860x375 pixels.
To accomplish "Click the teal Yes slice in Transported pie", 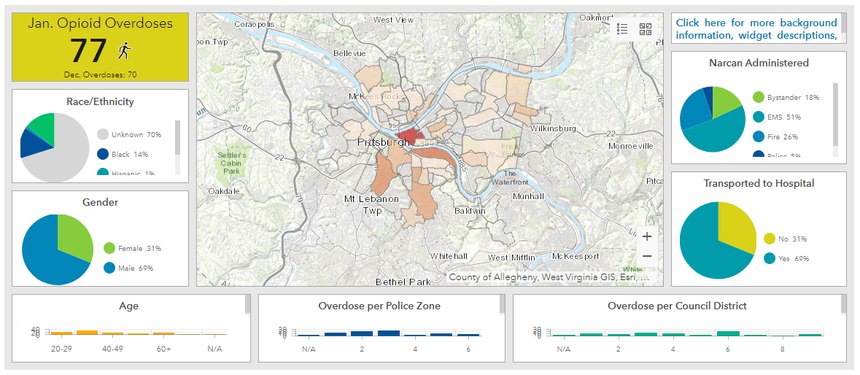I will [705, 247].
